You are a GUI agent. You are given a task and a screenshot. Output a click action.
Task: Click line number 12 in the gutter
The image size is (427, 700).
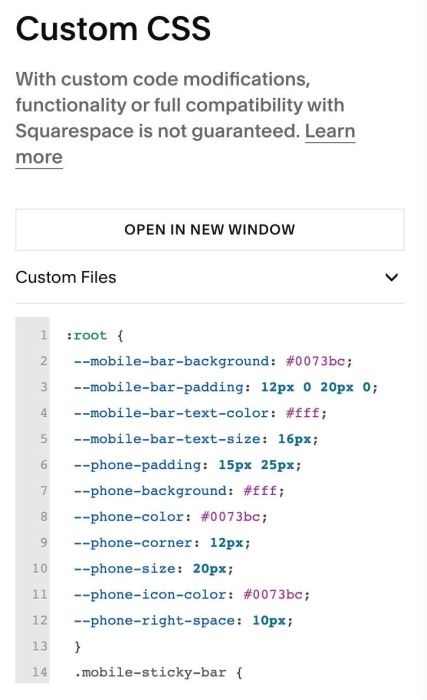tap(39, 620)
